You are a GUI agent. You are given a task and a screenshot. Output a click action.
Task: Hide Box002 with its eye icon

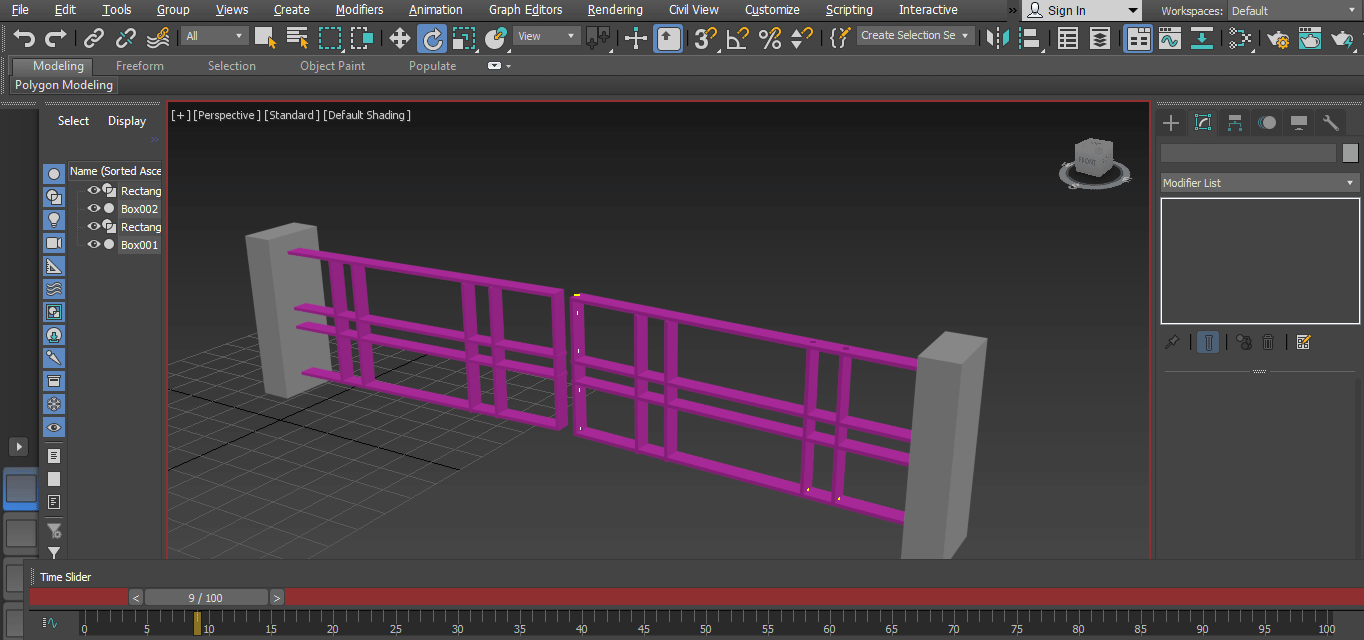click(x=94, y=209)
